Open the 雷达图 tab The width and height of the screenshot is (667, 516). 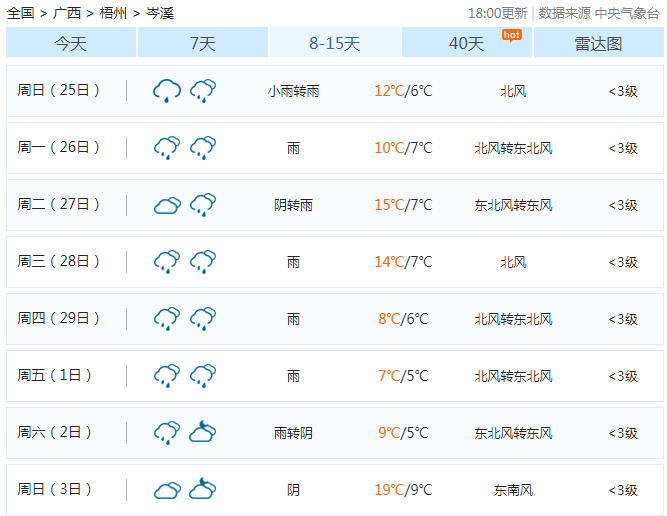click(598, 43)
